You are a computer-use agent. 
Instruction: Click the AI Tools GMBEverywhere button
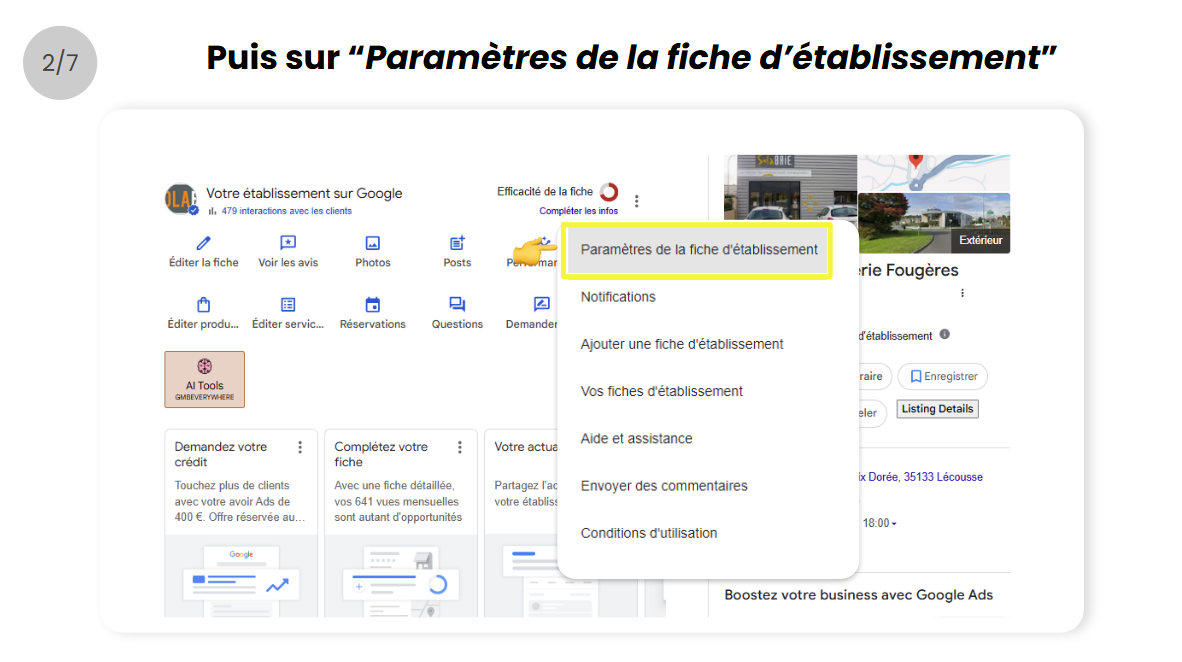pos(204,379)
